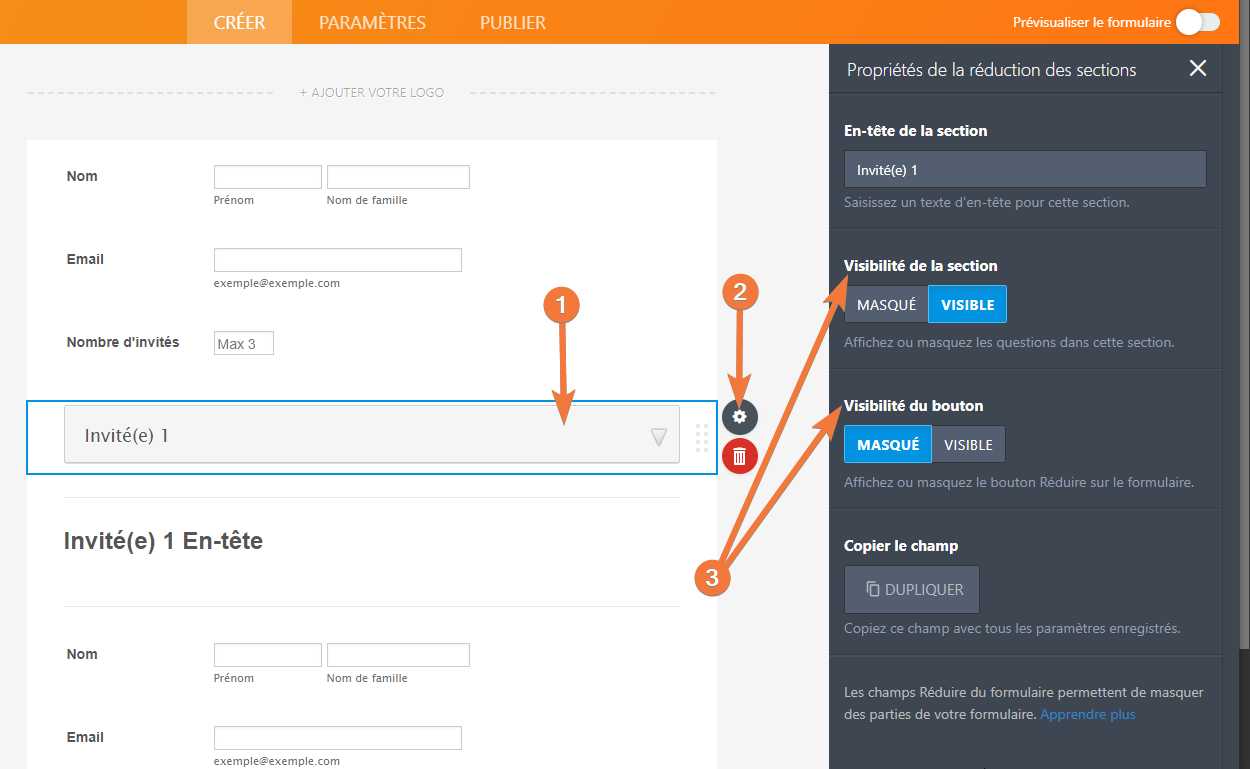The width and height of the screenshot is (1250, 769).
Task: Follow the Apprendre plus link
Action: (1088, 714)
